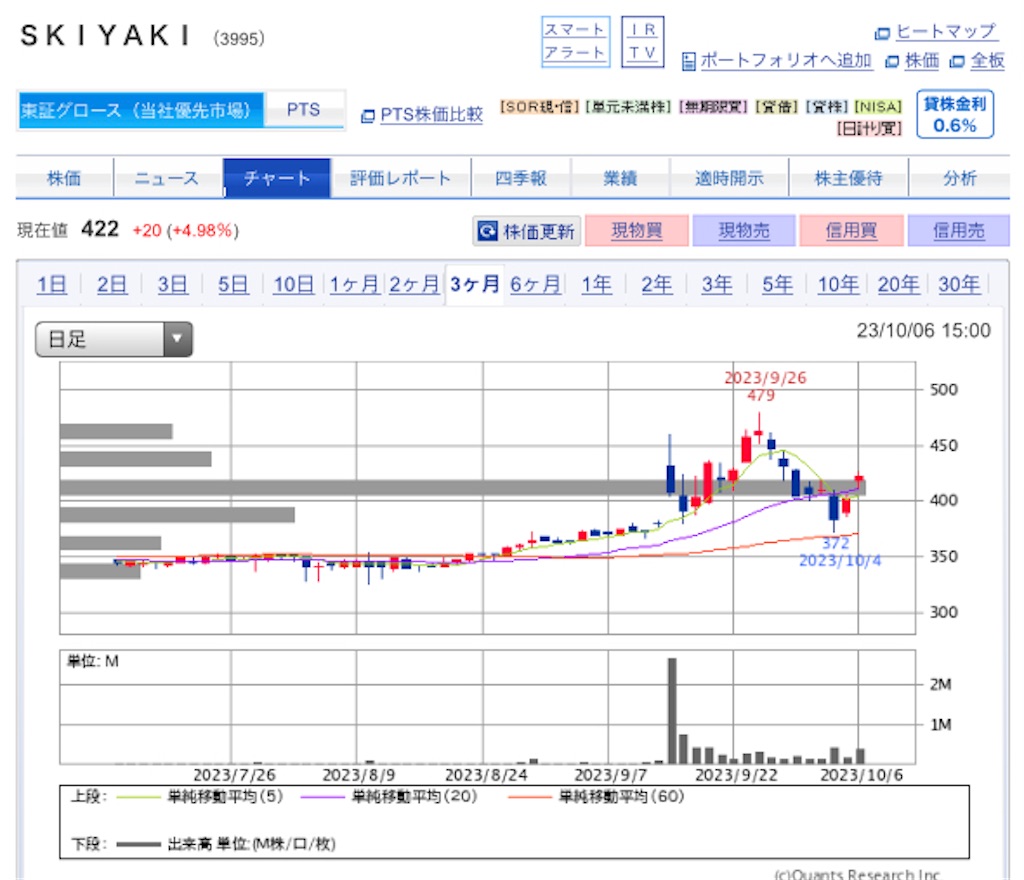This screenshot has width=1024, height=880.
Task: Click the 2023/10/4 low 372 label
Action: tap(839, 552)
